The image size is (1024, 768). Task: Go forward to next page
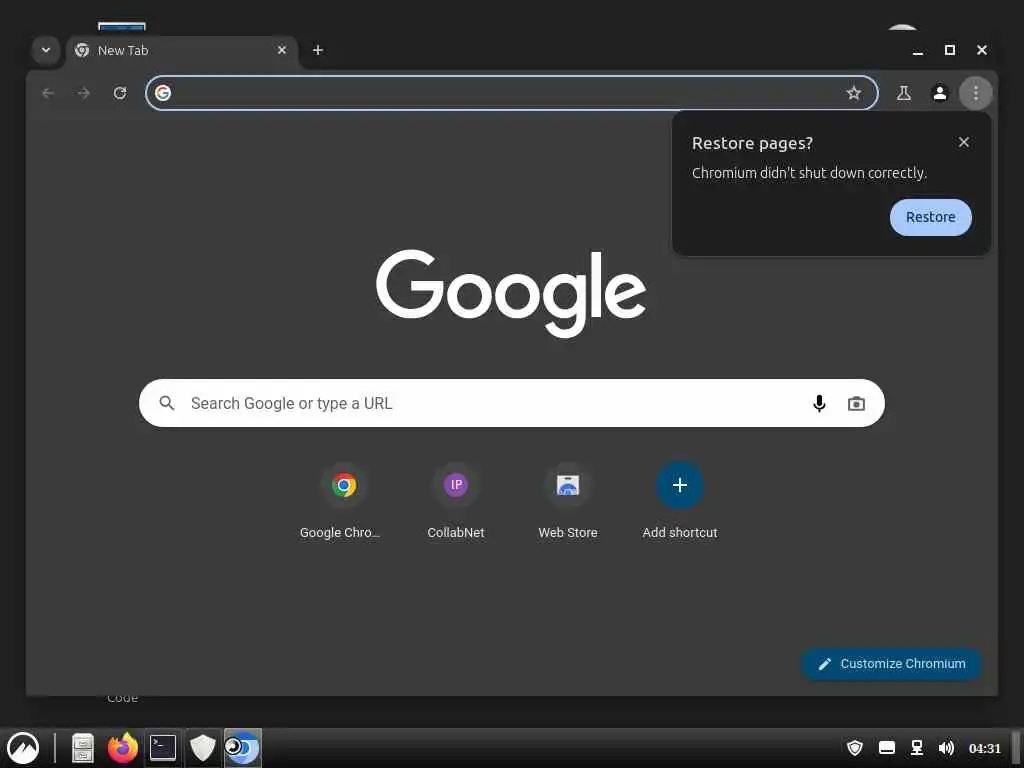tap(84, 93)
